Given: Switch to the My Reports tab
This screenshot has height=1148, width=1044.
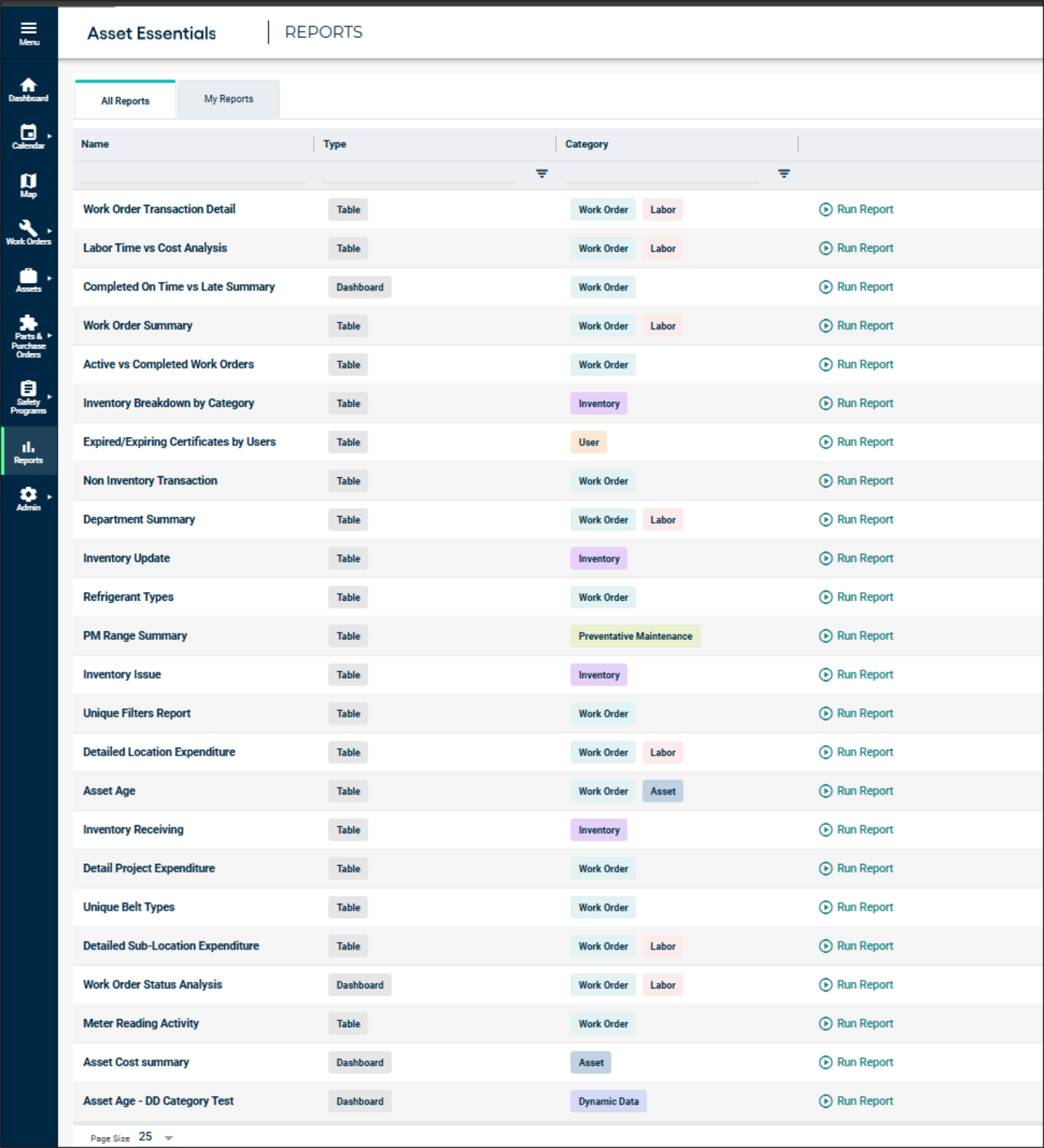Looking at the screenshot, I should tap(228, 99).
